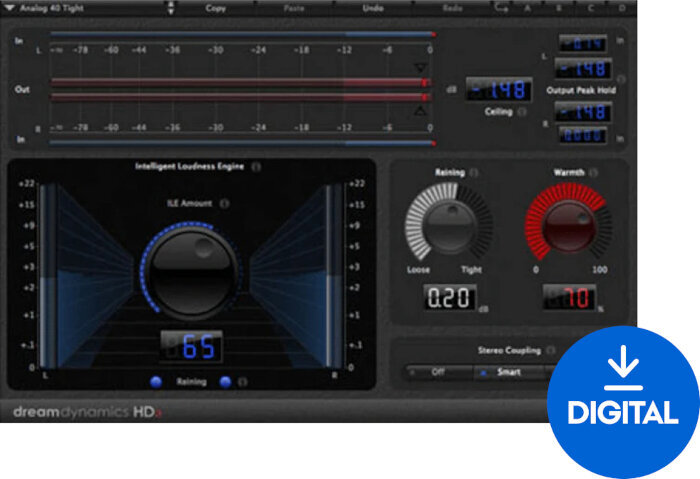Select comparison slot D
The height and width of the screenshot is (479, 700).
[x=622, y=8]
